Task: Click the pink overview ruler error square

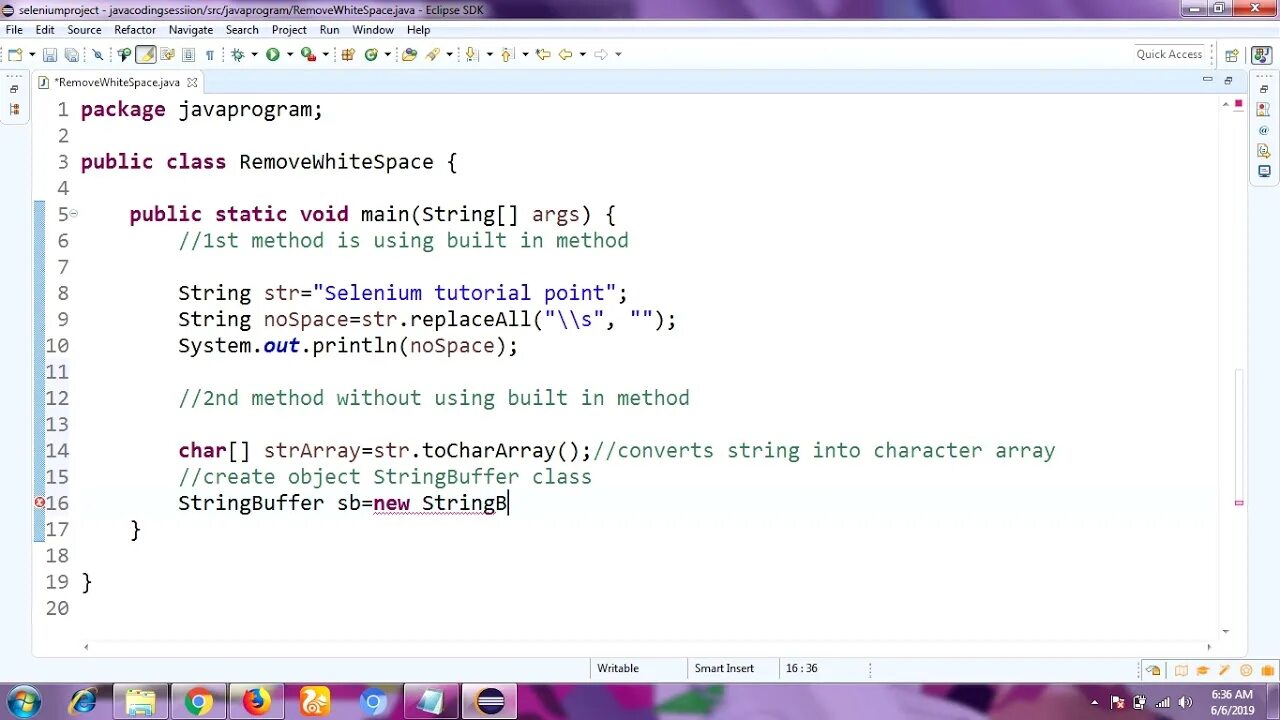Action: [1239, 103]
